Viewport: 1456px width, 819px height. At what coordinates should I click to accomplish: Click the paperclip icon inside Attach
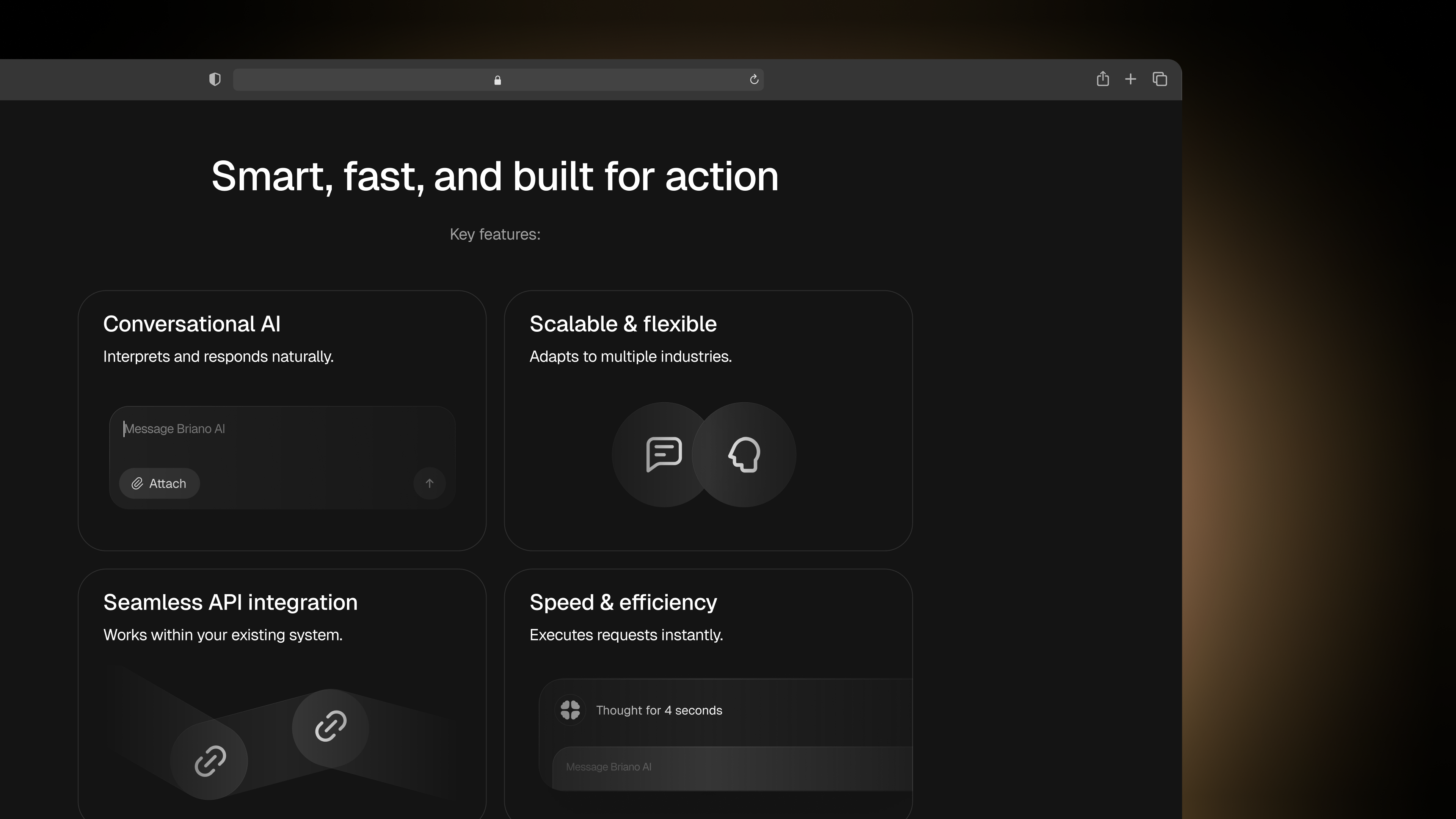(137, 484)
